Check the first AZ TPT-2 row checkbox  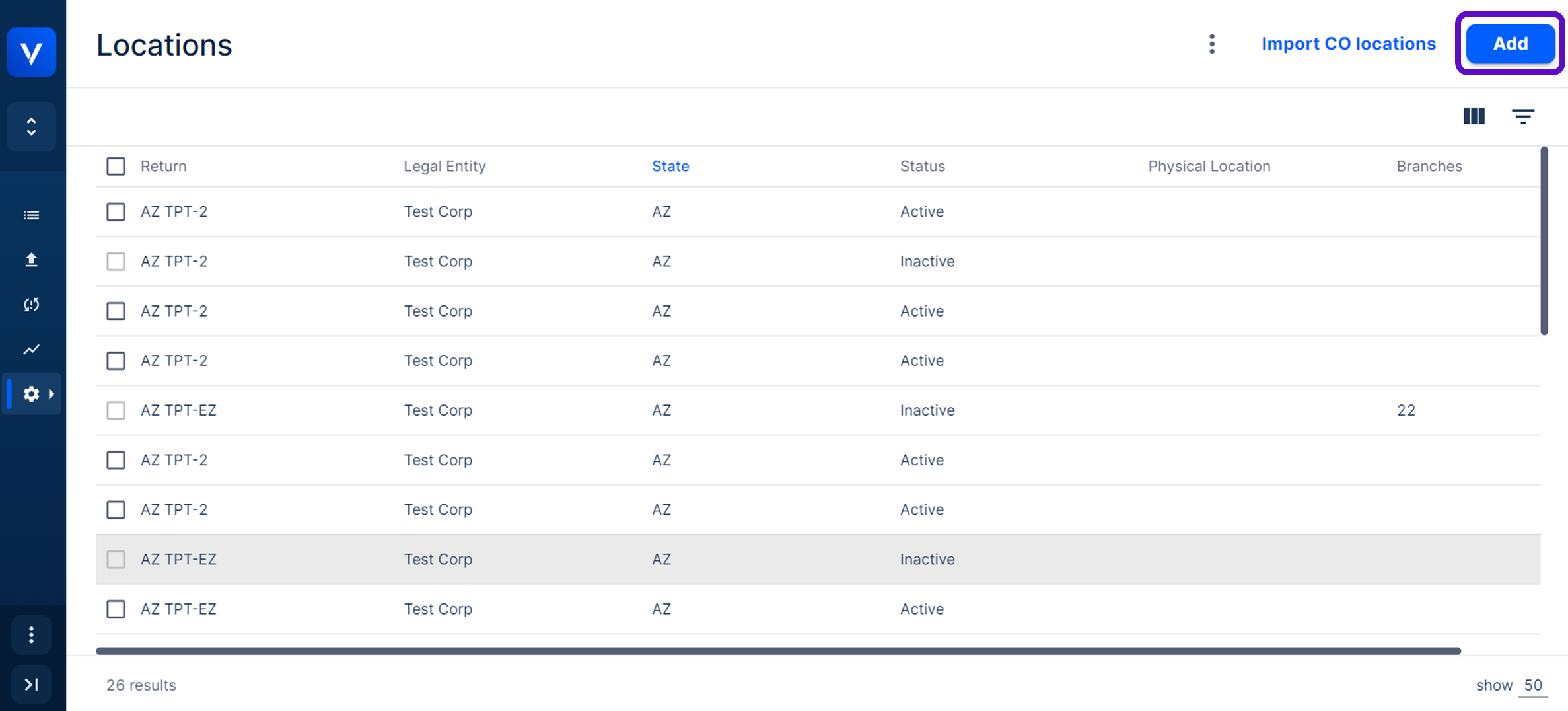coord(116,211)
